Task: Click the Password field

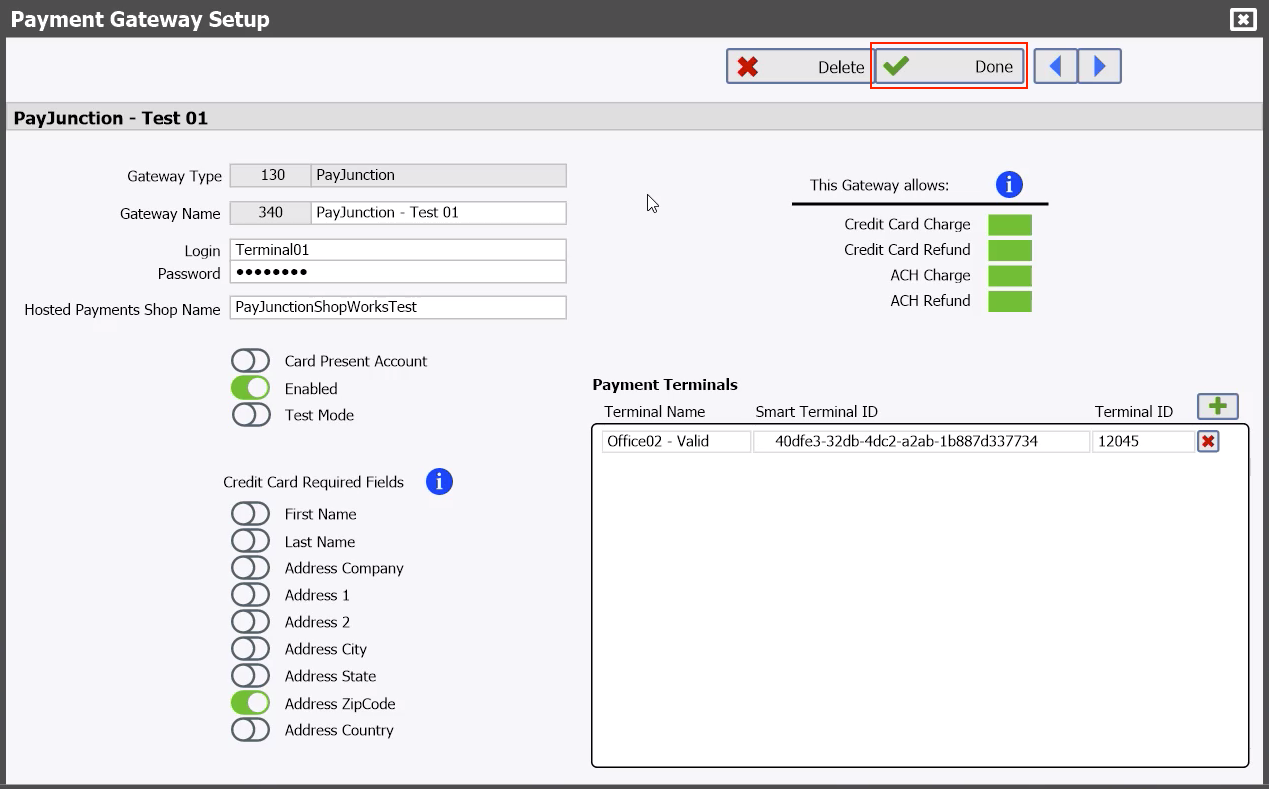Action: coord(398,272)
